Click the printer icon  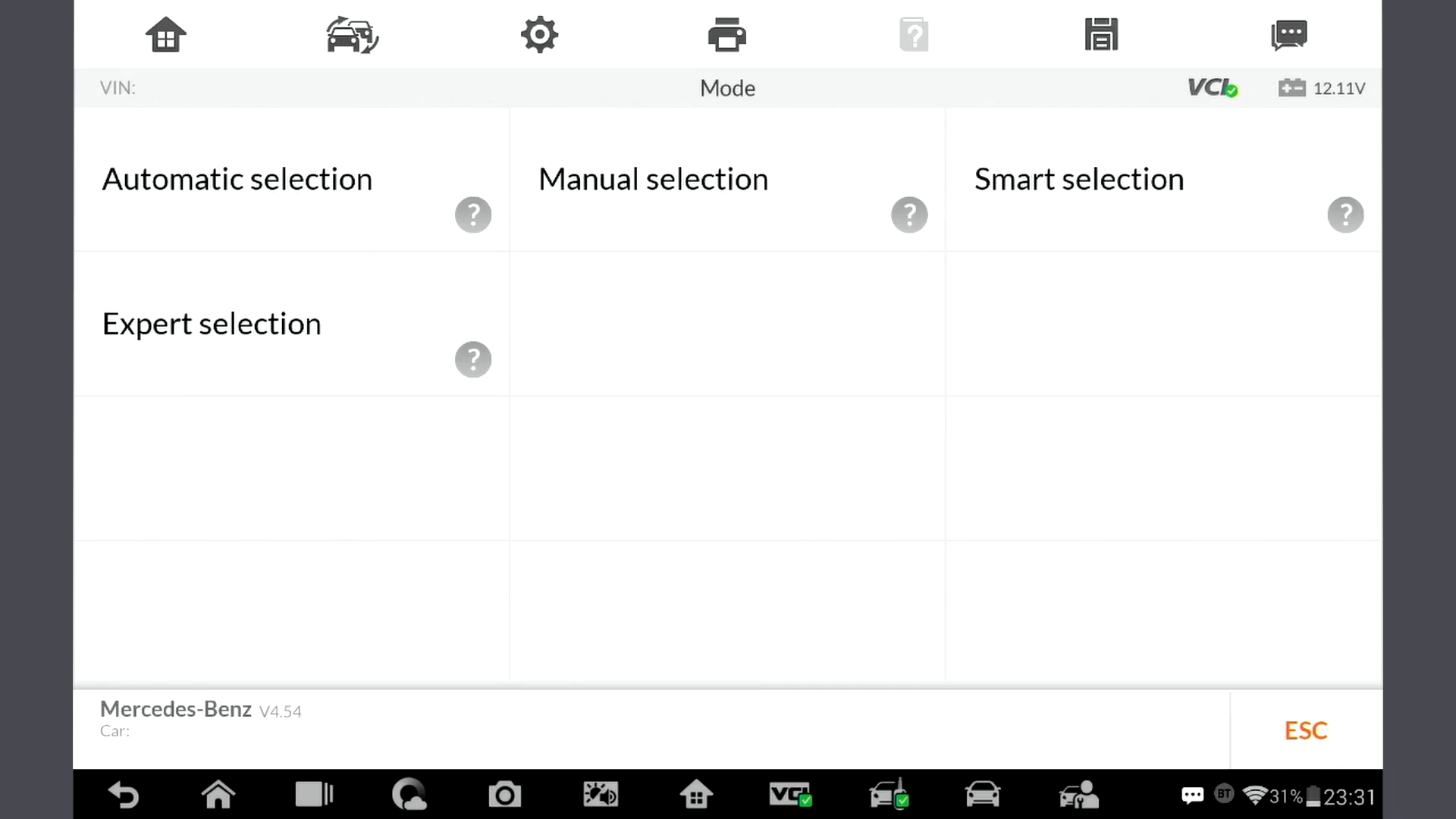pyautogui.click(x=726, y=35)
